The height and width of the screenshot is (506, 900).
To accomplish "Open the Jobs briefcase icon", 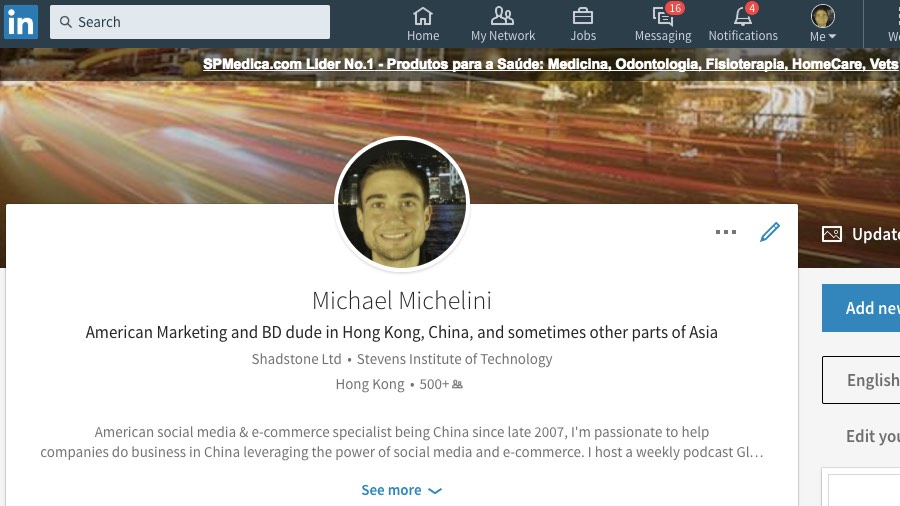I will [x=583, y=16].
